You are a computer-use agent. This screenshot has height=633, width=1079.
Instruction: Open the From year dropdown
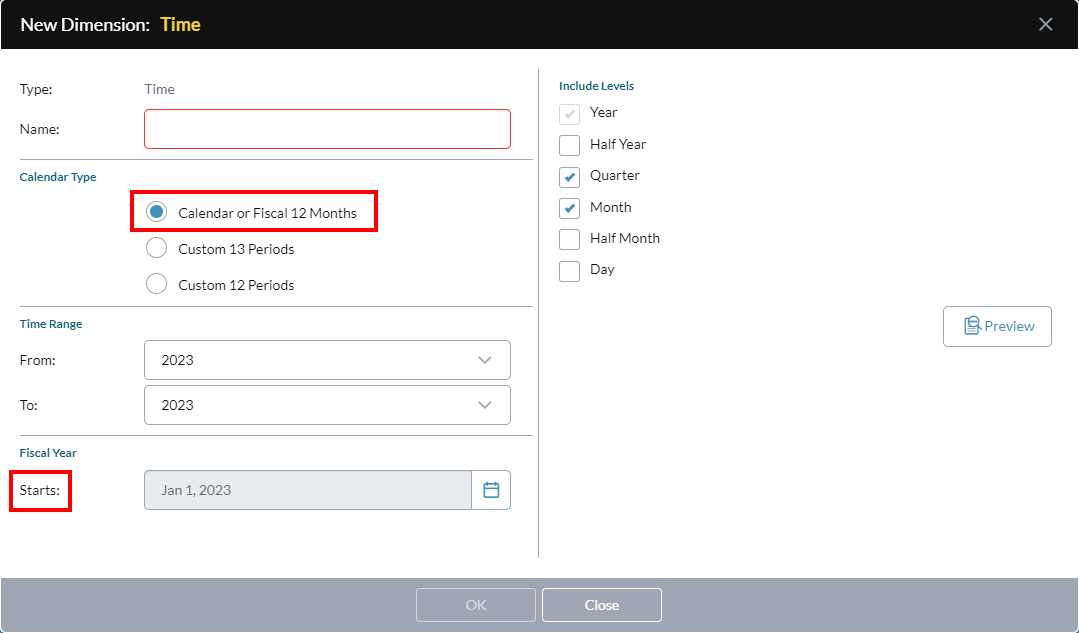[x=328, y=360]
